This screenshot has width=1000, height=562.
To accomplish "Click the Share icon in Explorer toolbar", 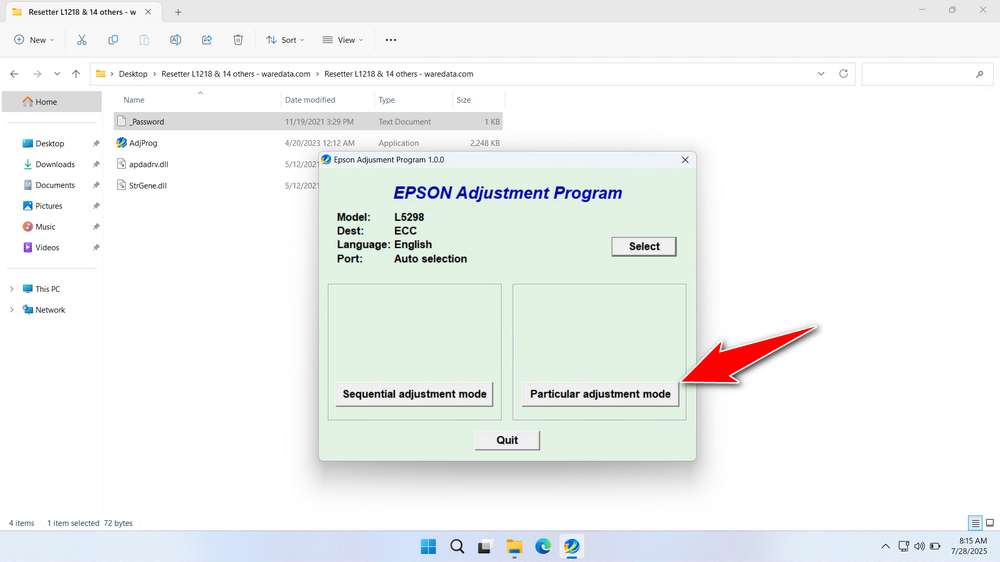I will tap(207, 40).
